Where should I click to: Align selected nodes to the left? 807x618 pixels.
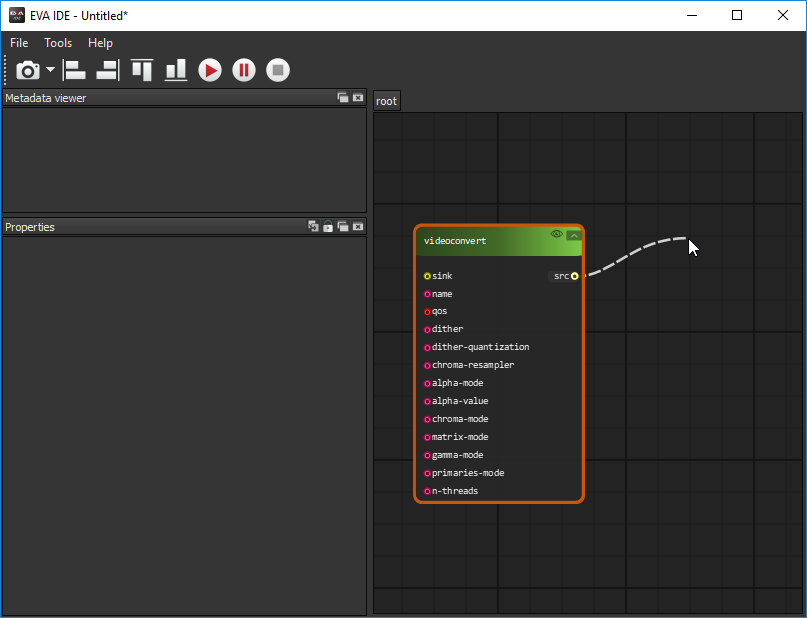[x=75, y=70]
